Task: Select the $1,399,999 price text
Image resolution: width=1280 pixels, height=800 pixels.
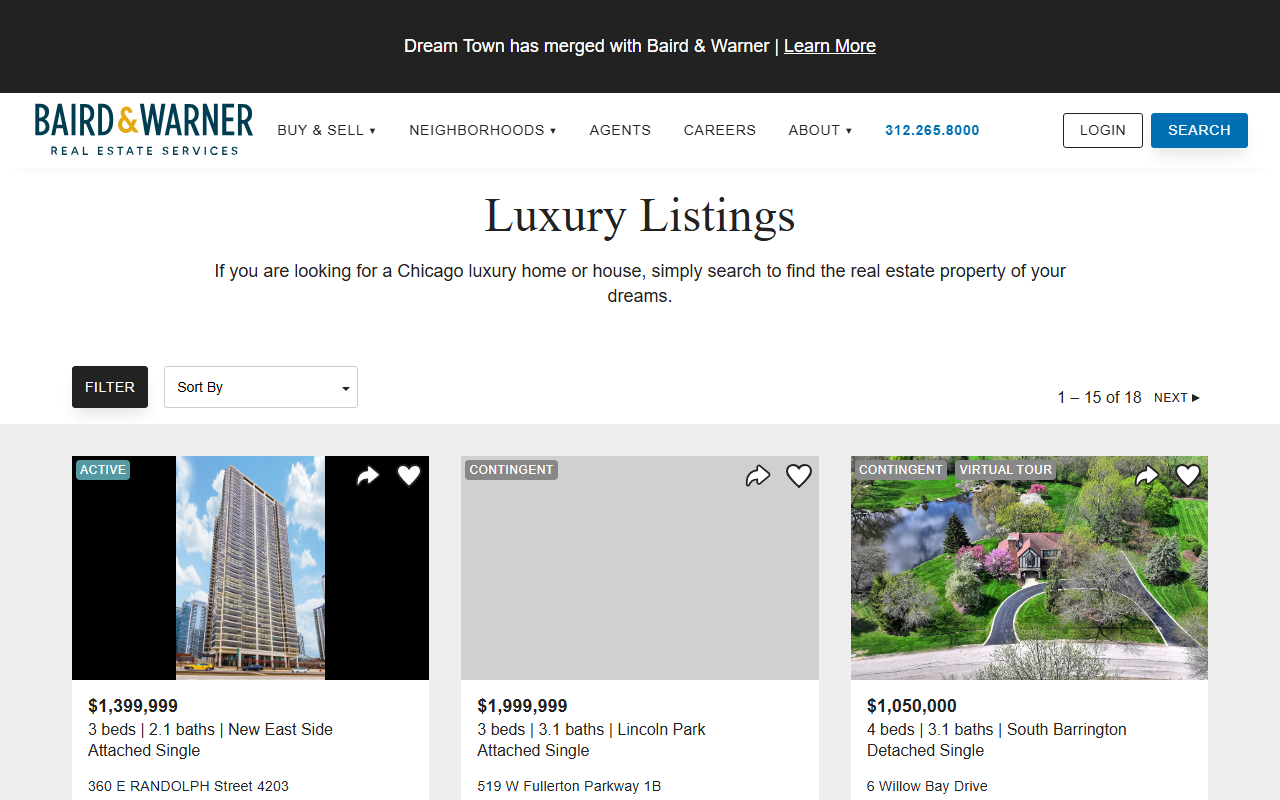Action: 133,706
